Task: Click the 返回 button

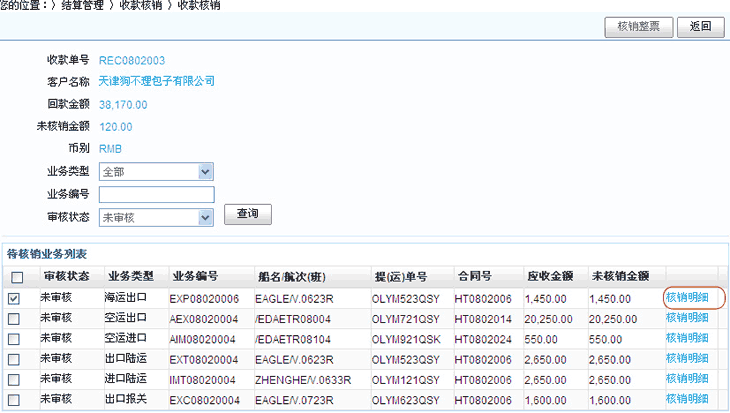Action: coord(700,27)
